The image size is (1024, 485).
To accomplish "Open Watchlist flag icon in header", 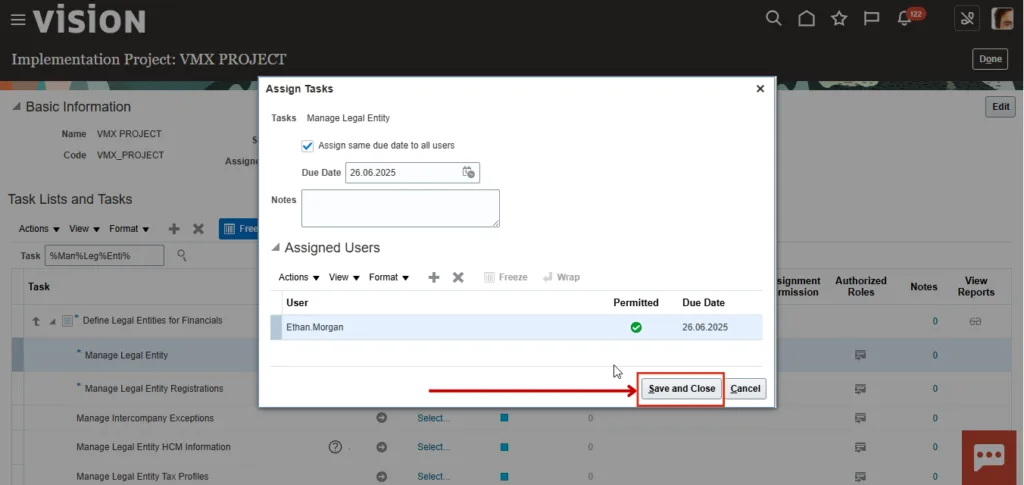I will pyautogui.click(x=871, y=18).
